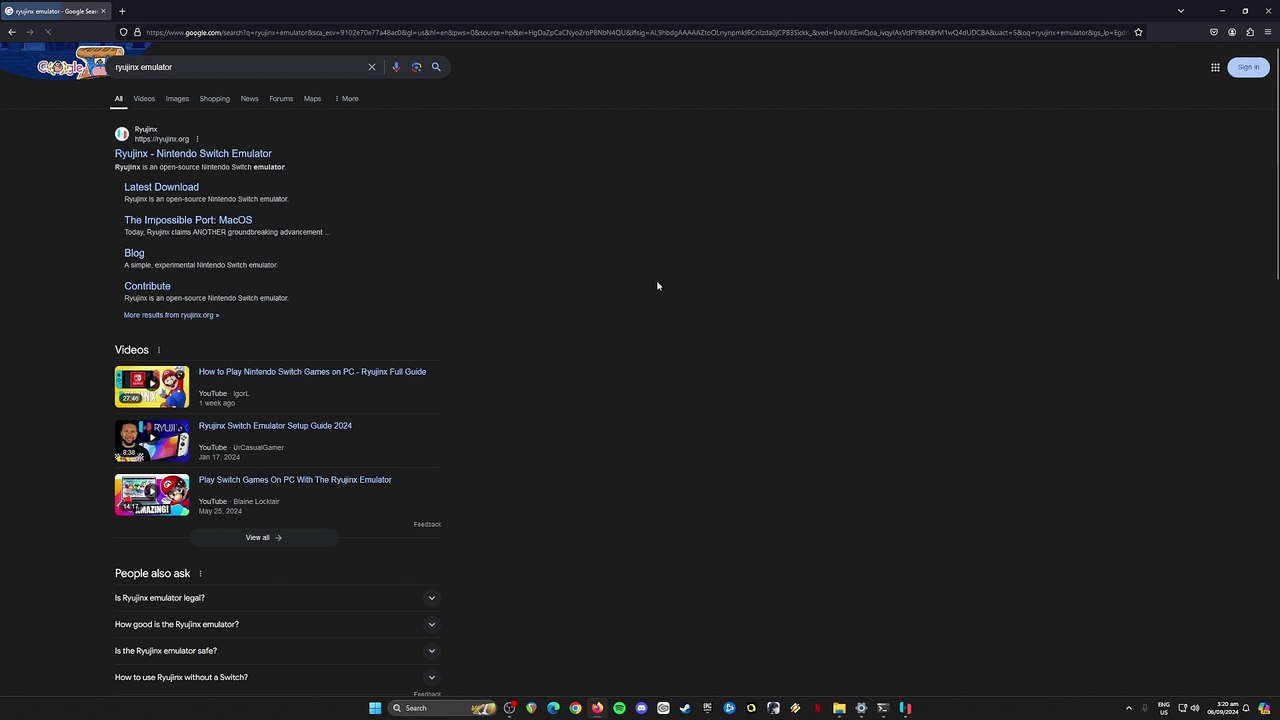Viewport: 1280px width, 720px height.
Task: Open Chrome from the taskbar
Action: pyautogui.click(x=575, y=708)
